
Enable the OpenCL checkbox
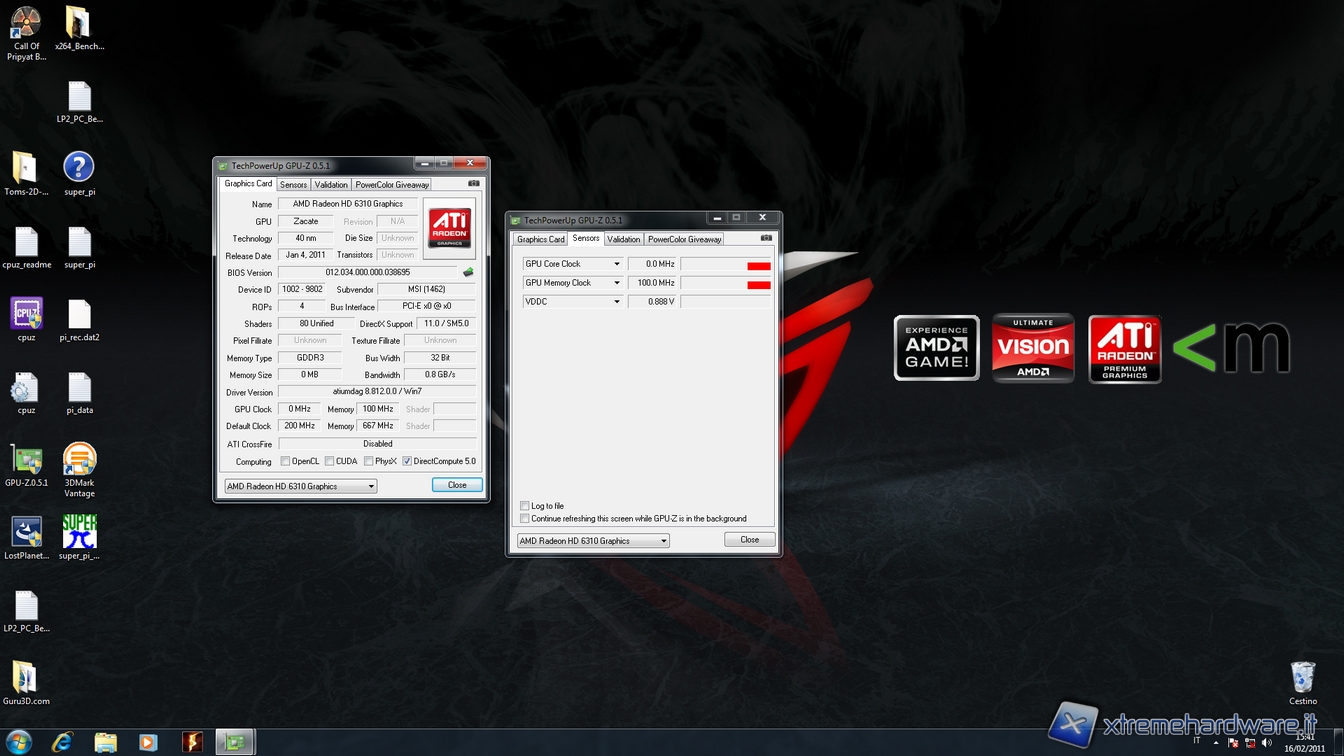tap(285, 461)
